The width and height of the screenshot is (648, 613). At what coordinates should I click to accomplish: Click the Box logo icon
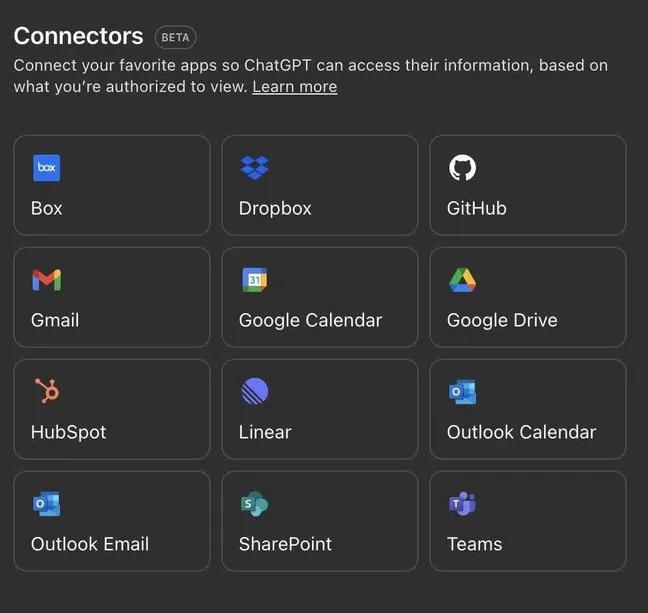tap(46, 168)
